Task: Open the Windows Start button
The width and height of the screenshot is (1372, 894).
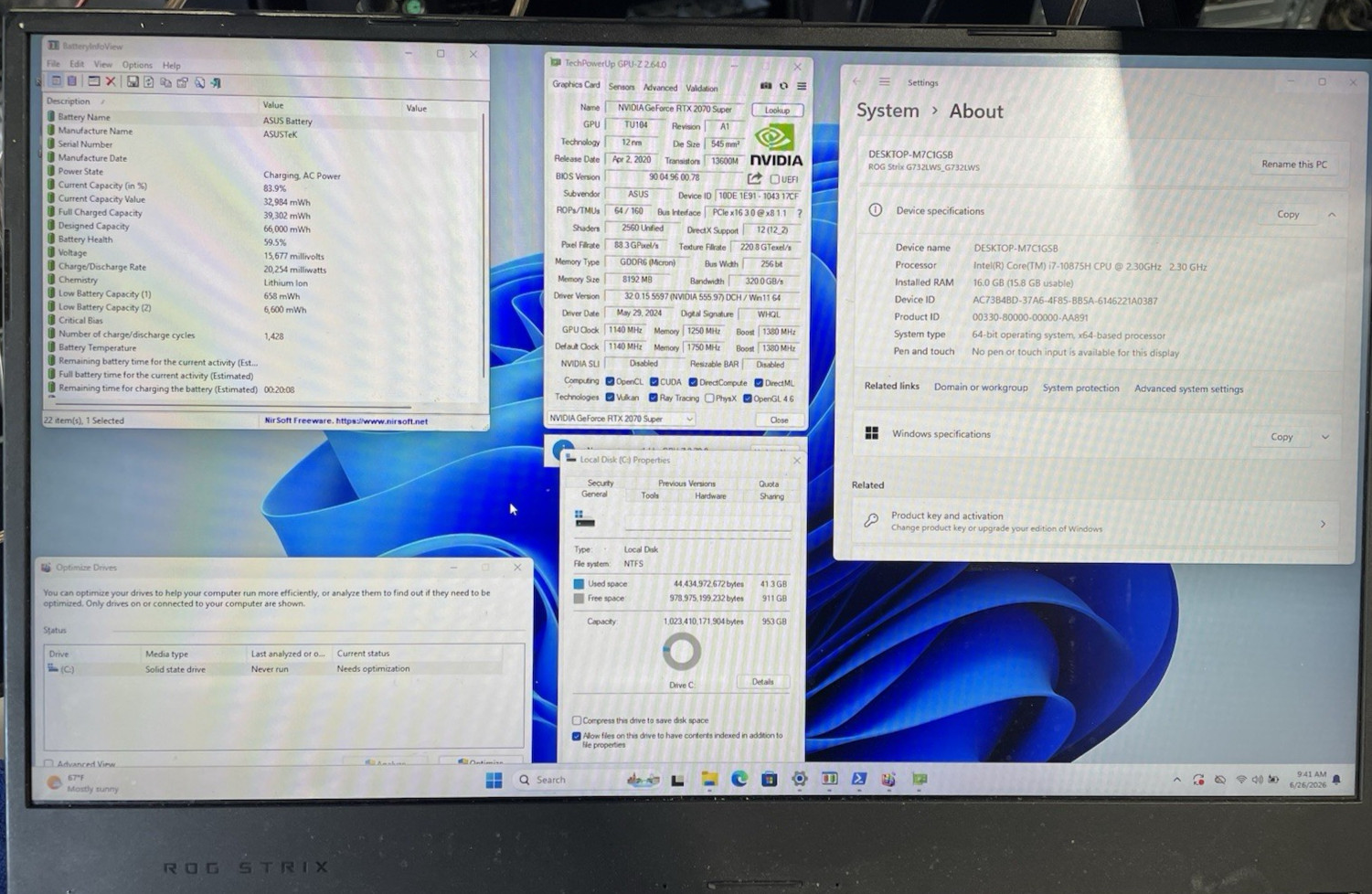Action: coord(494,780)
